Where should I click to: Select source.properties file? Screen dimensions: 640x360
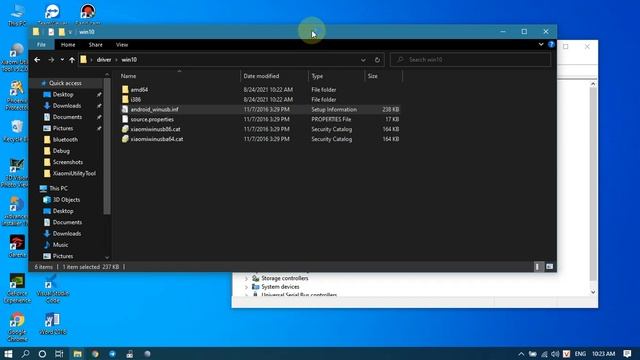tap(152, 119)
